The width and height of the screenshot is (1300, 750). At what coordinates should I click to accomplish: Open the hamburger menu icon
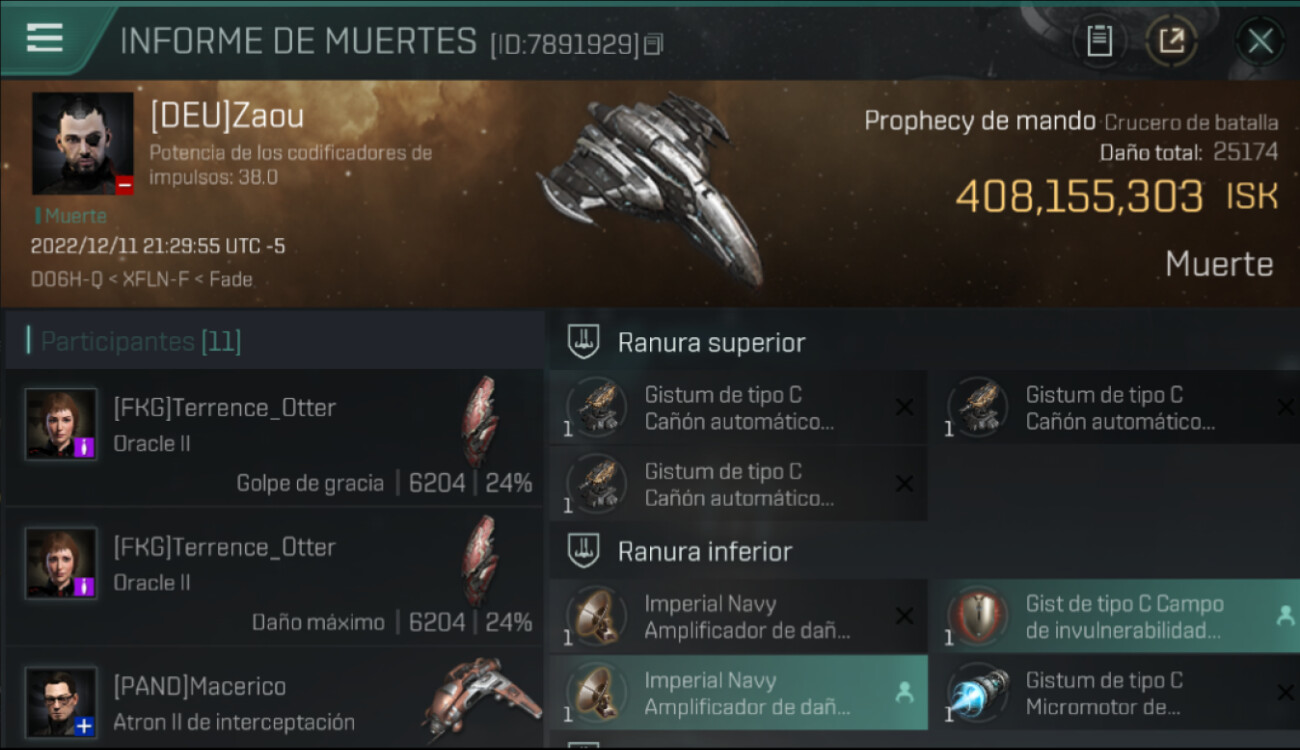(x=45, y=38)
